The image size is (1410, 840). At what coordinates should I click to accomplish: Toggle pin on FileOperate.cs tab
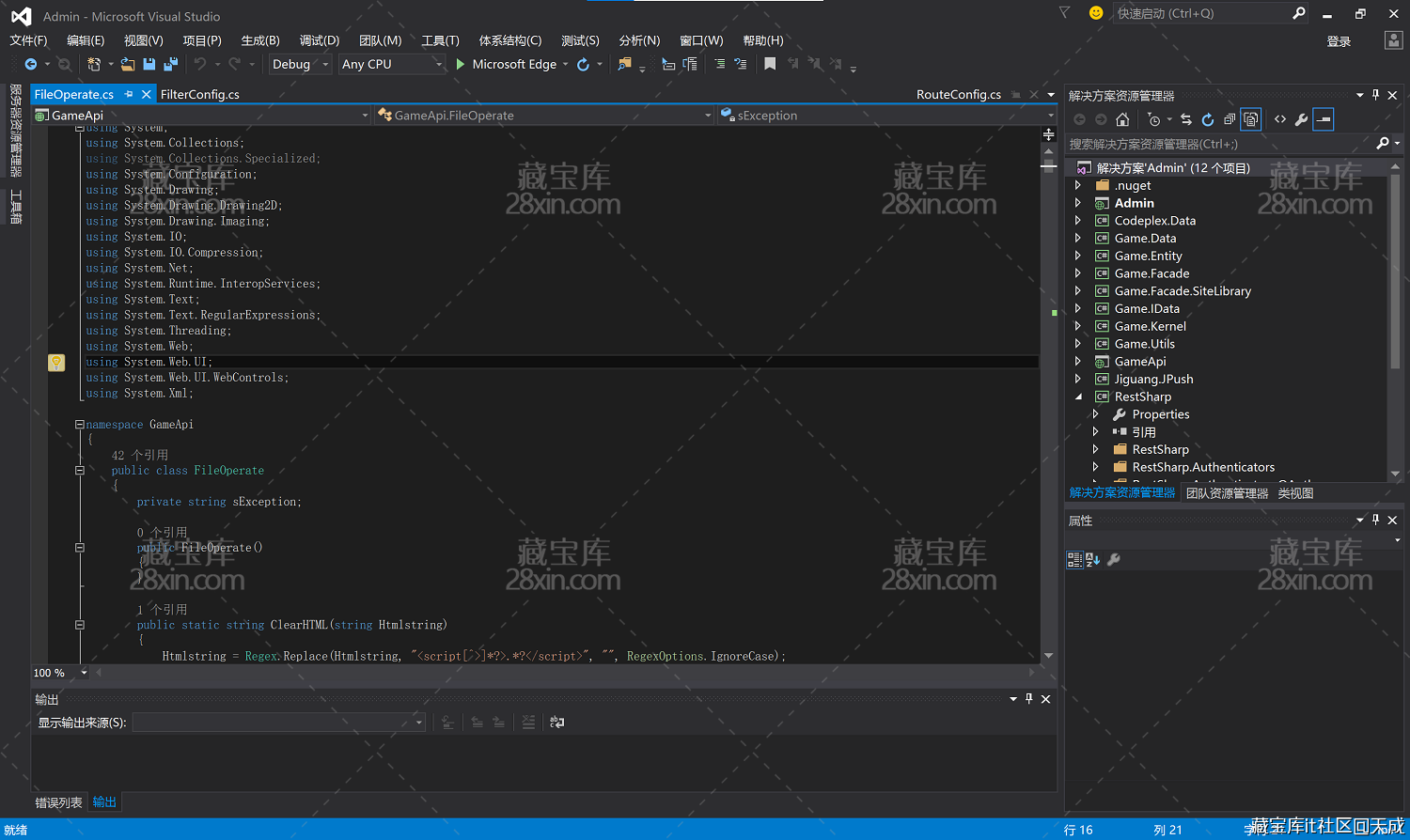click(129, 94)
